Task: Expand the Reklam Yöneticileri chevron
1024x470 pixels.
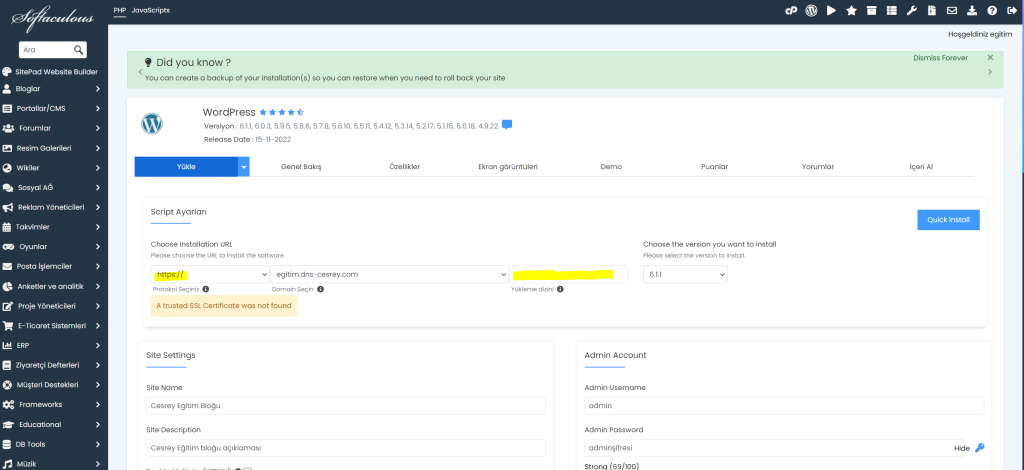Action: [x=97, y=208]
